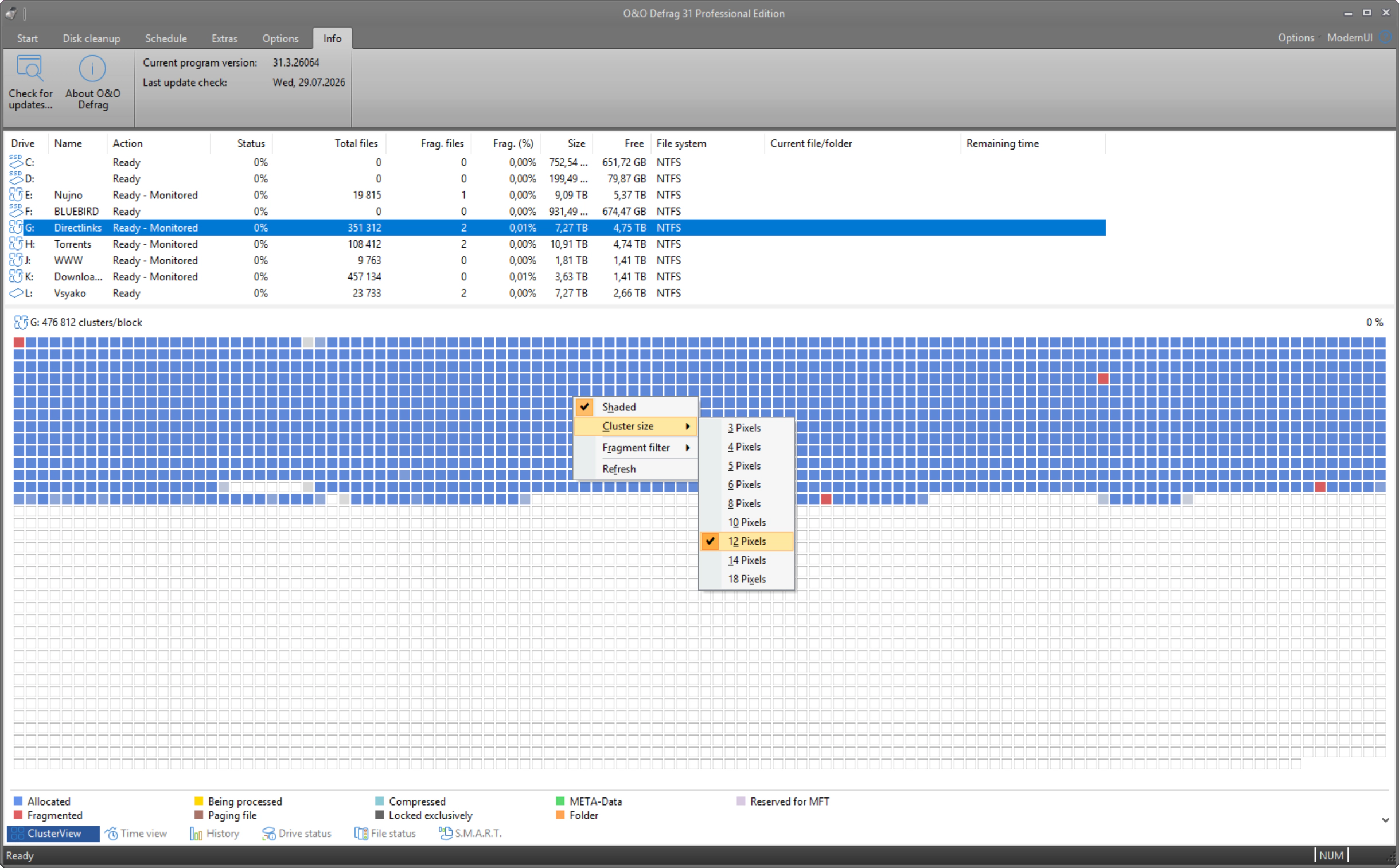
Task: Click the drive icon for J: WWW
Action: pos(16,261)
